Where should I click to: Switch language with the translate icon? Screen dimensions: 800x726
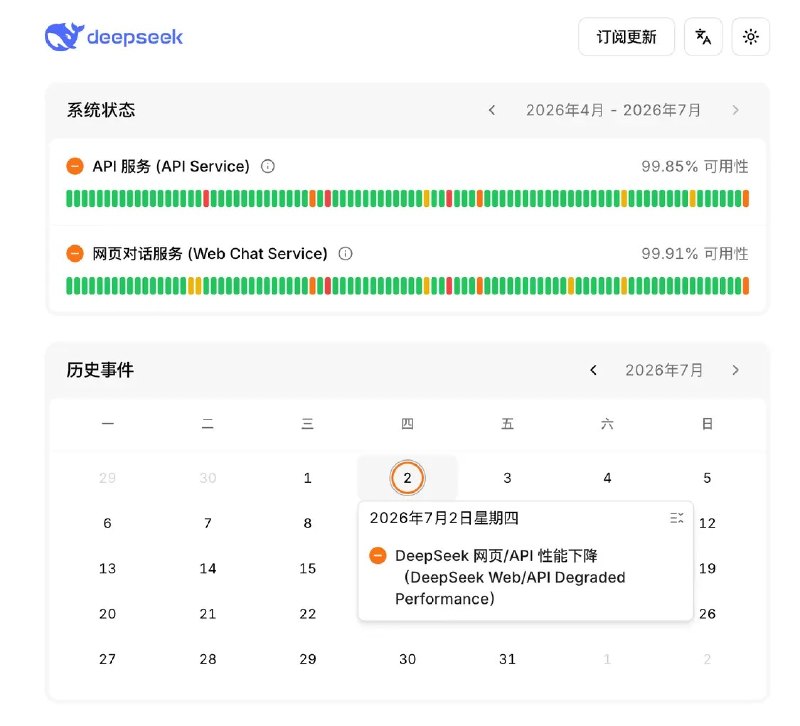pos(703,37)
